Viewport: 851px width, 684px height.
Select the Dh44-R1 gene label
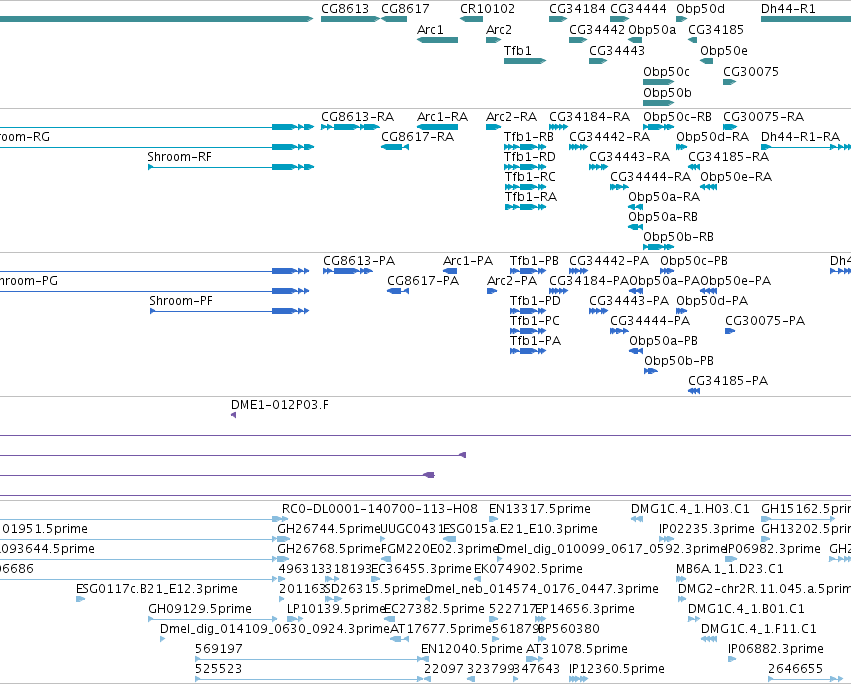point(788,9)
